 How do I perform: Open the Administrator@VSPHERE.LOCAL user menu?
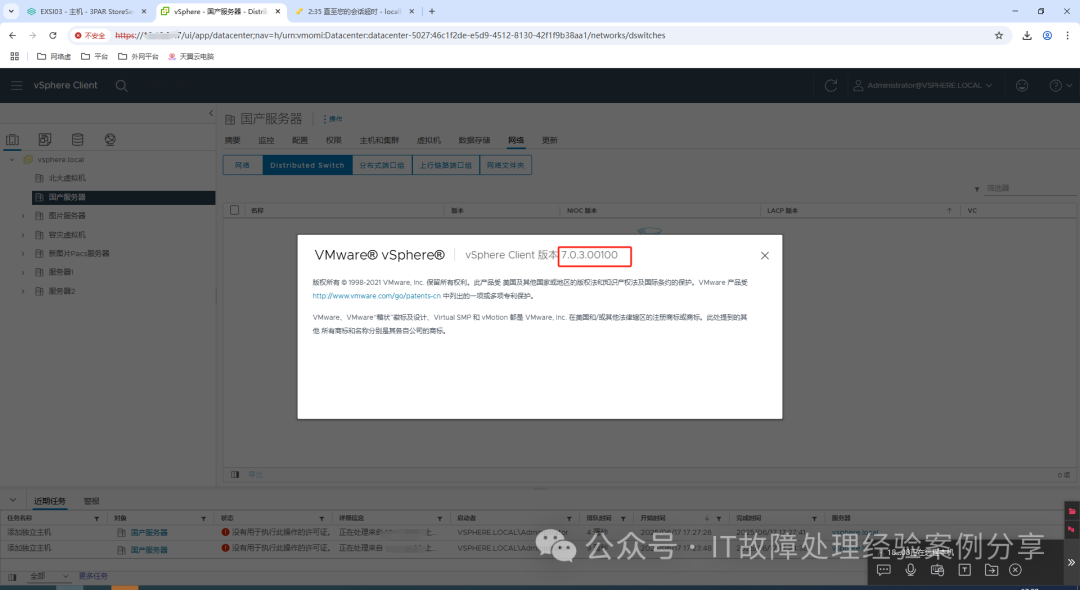[x=923, y=85]
